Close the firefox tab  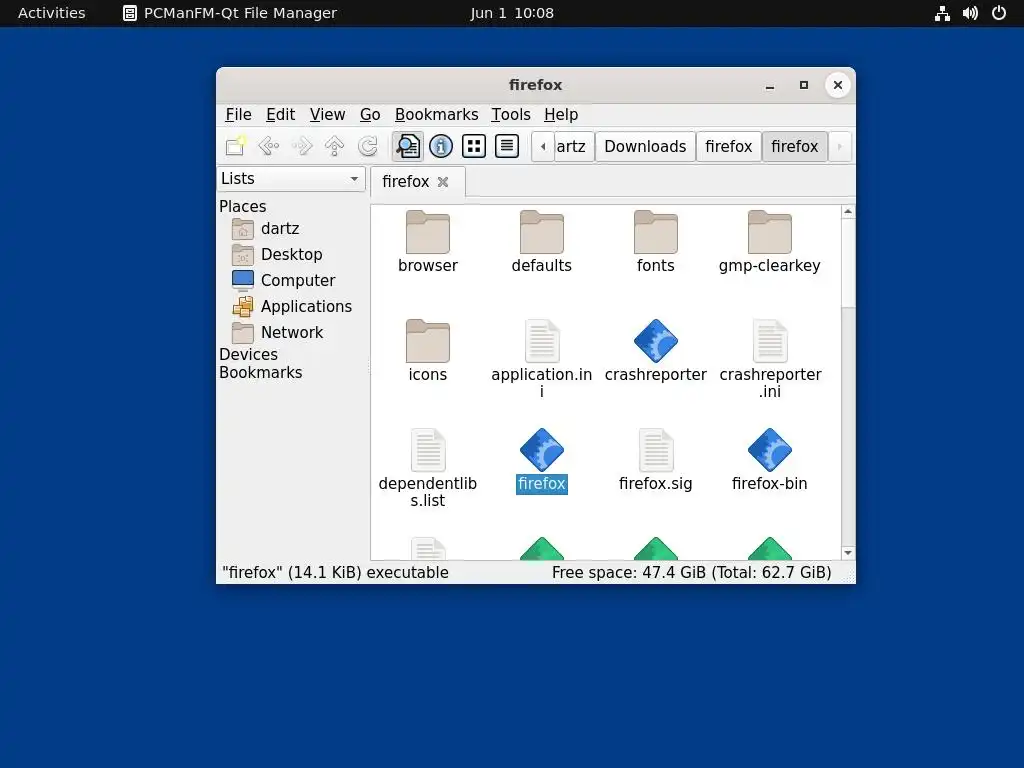coord(443,182)
